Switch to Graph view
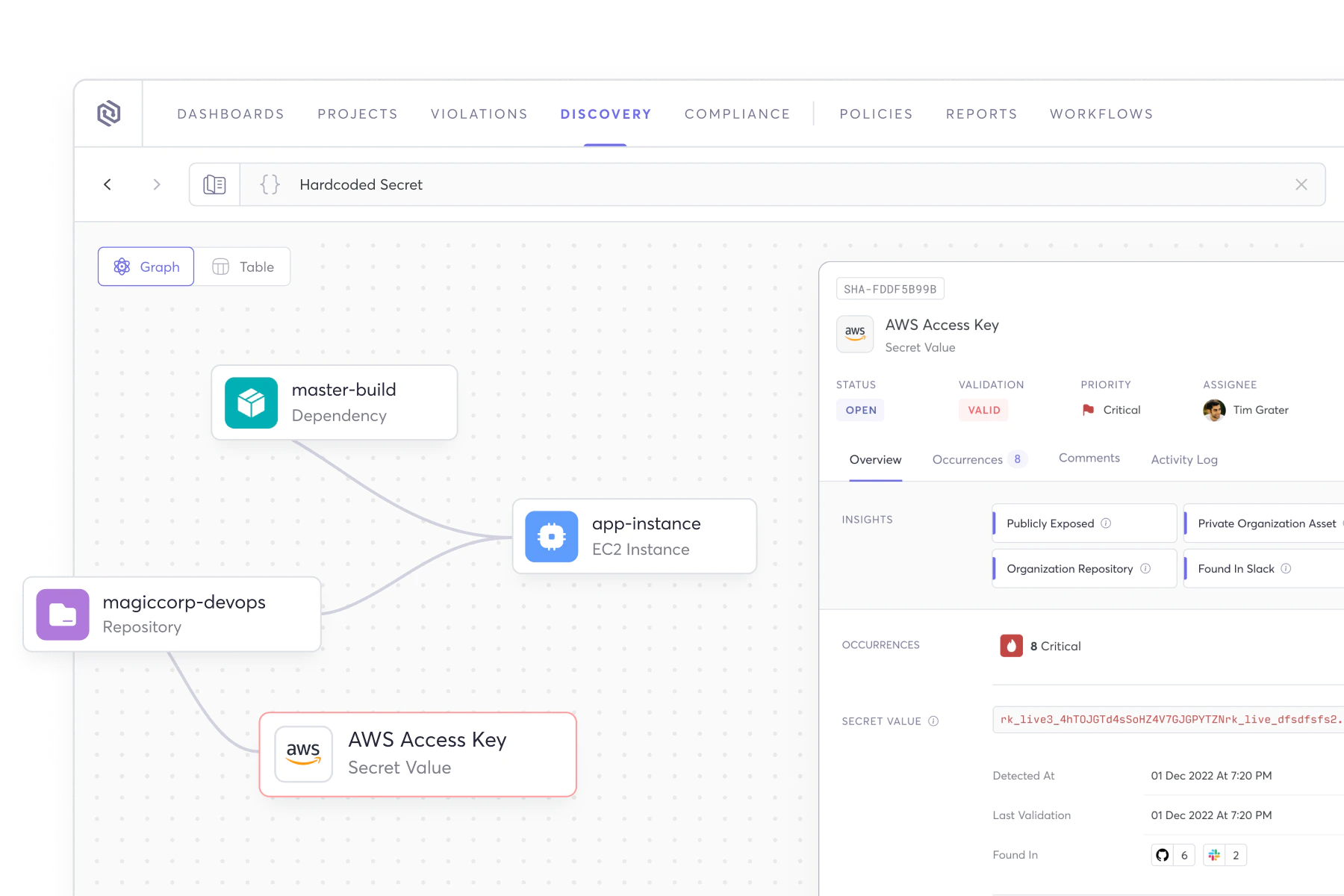 146,267
